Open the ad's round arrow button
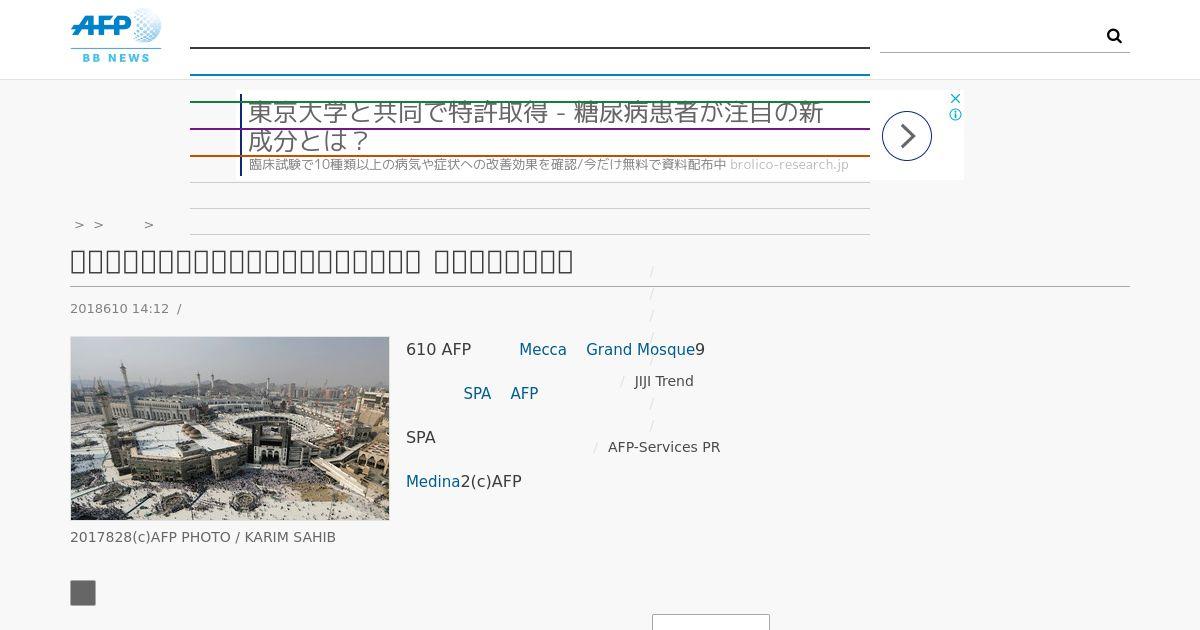Screen dimensions: 1200x630 pos(907,136)
